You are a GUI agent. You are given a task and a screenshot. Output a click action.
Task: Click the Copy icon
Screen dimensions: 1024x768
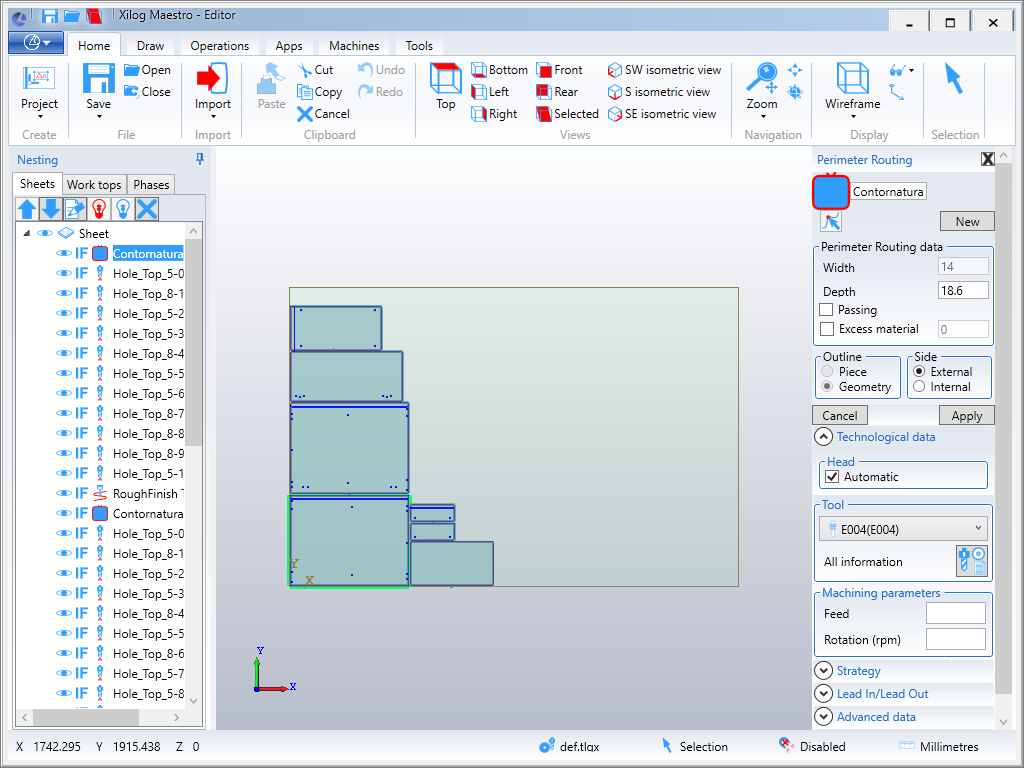[x=304, y=92]
